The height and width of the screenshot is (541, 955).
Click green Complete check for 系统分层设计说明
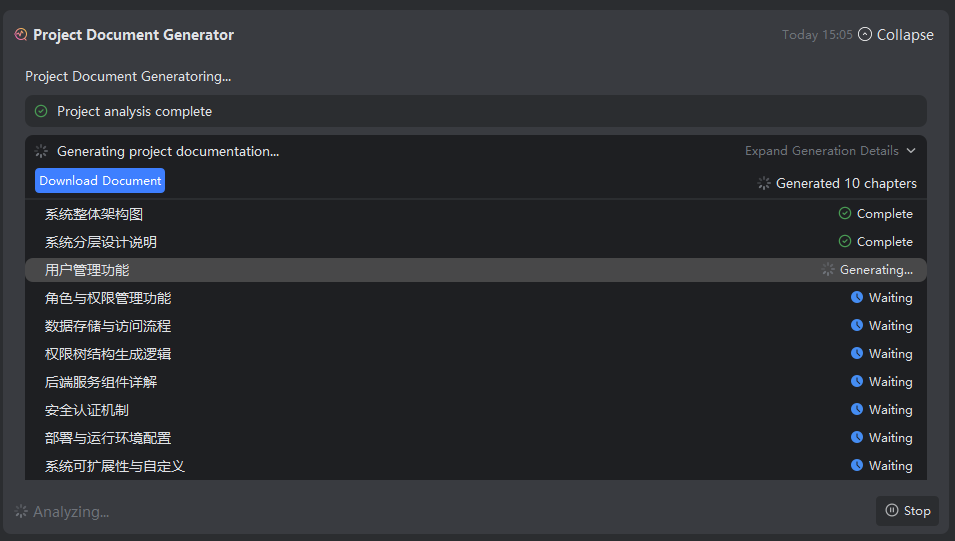point(845,241)
